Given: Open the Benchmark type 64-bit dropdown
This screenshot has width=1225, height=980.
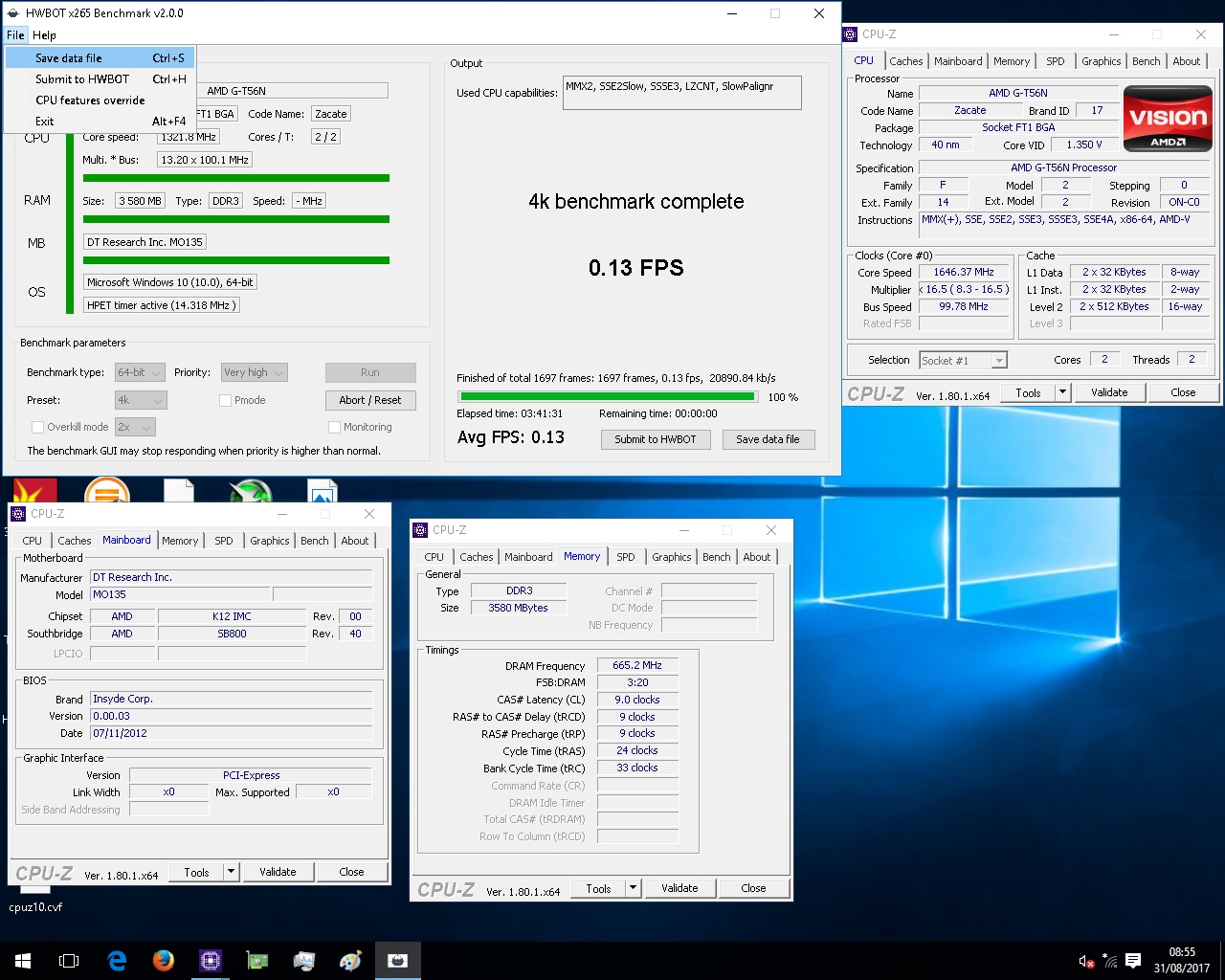Looking at the screenshot, I should pos(140,372).
